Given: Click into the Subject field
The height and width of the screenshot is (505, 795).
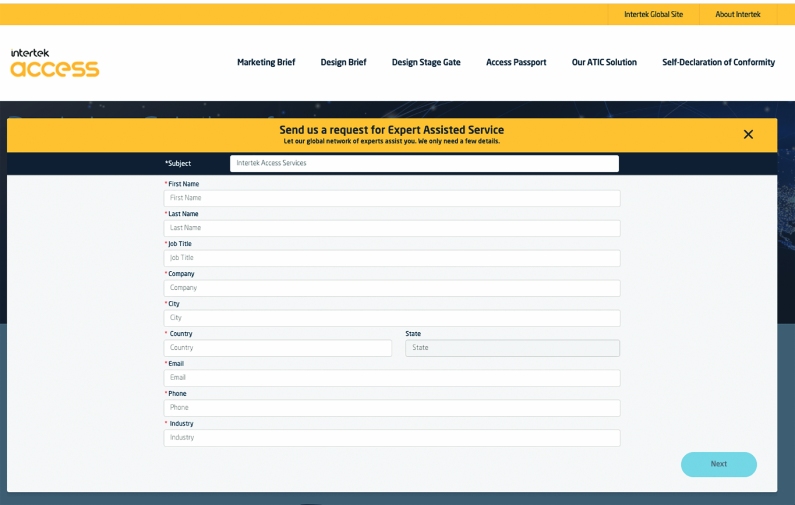Looking at the screenshot, I should click(x=424, y=163).
